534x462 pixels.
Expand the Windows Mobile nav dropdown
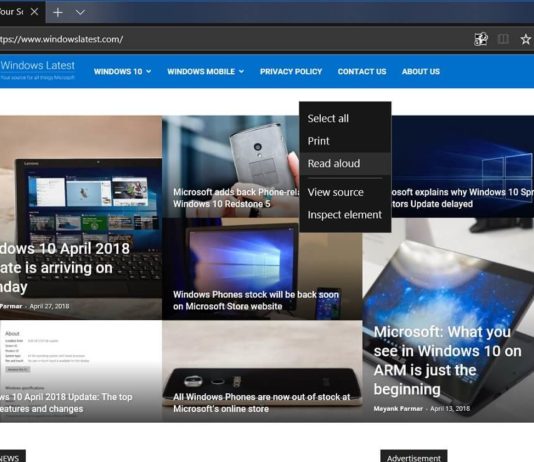point(205,71)
